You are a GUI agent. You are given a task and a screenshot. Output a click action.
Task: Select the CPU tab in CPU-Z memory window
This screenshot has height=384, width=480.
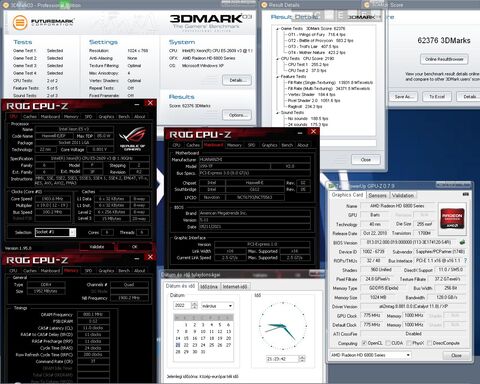coord(13,271)
